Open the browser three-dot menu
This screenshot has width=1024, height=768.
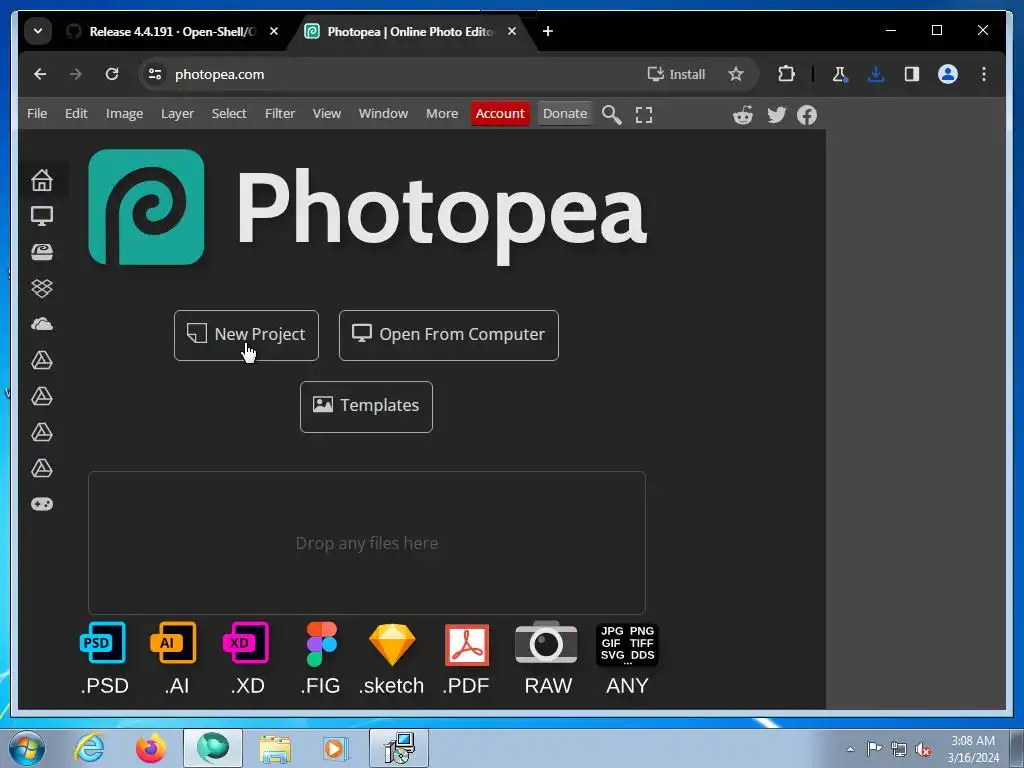point(984,74)
